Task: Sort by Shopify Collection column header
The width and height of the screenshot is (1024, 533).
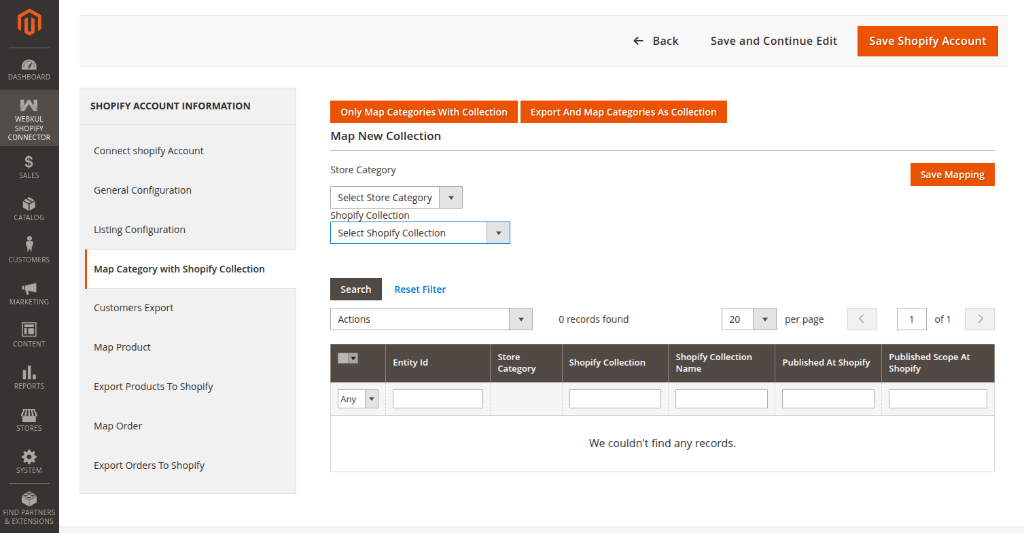Action: (615, 363)
